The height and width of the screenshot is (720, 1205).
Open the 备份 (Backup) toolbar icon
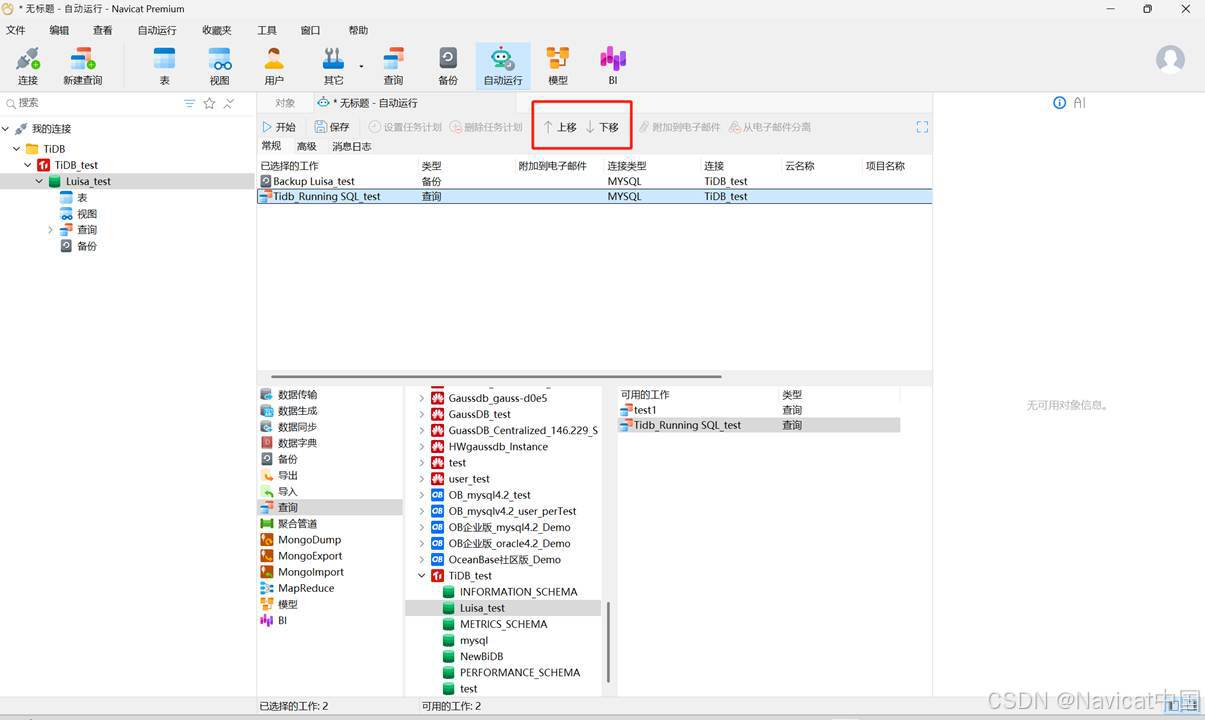point(448,66)
